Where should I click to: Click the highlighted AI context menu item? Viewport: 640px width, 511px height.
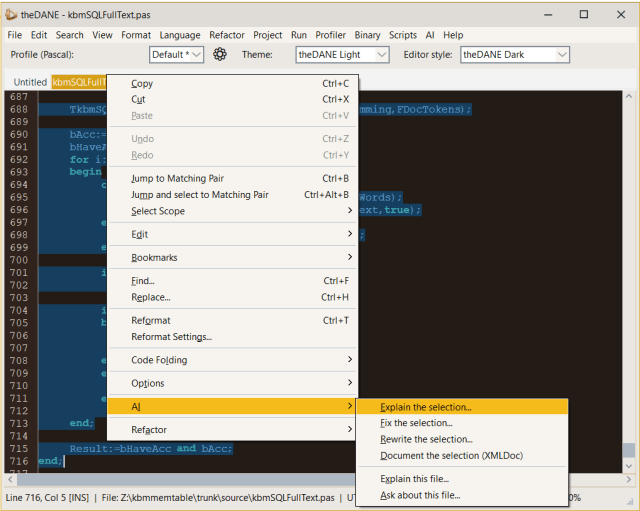tap(232, 407)
